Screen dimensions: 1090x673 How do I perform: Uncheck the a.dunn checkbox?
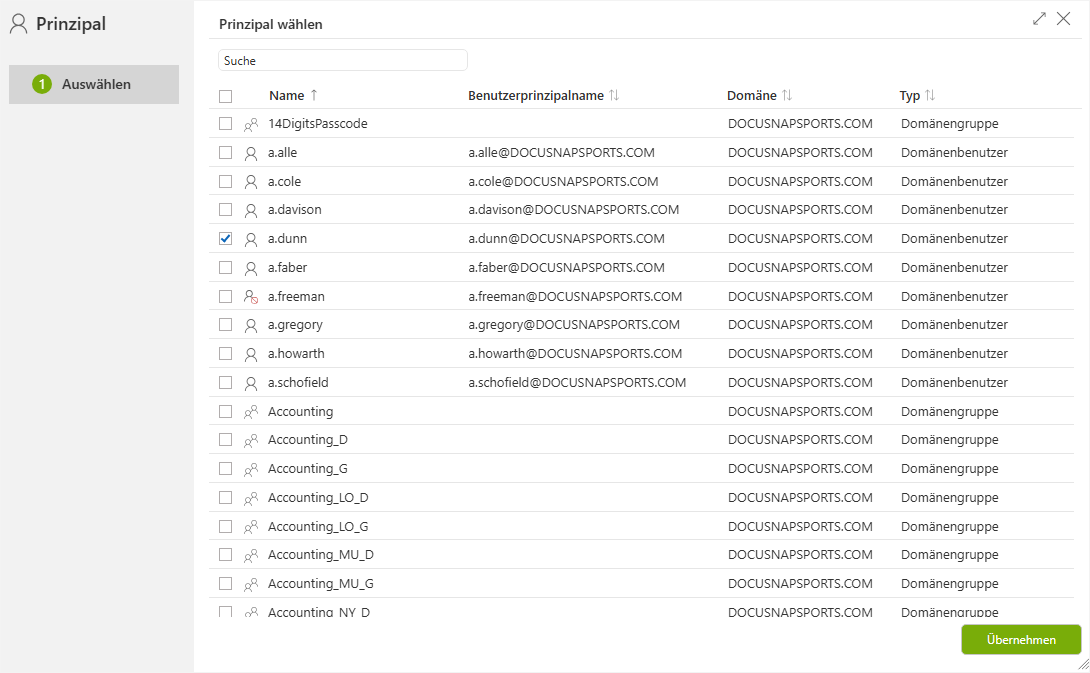[225, 238]
